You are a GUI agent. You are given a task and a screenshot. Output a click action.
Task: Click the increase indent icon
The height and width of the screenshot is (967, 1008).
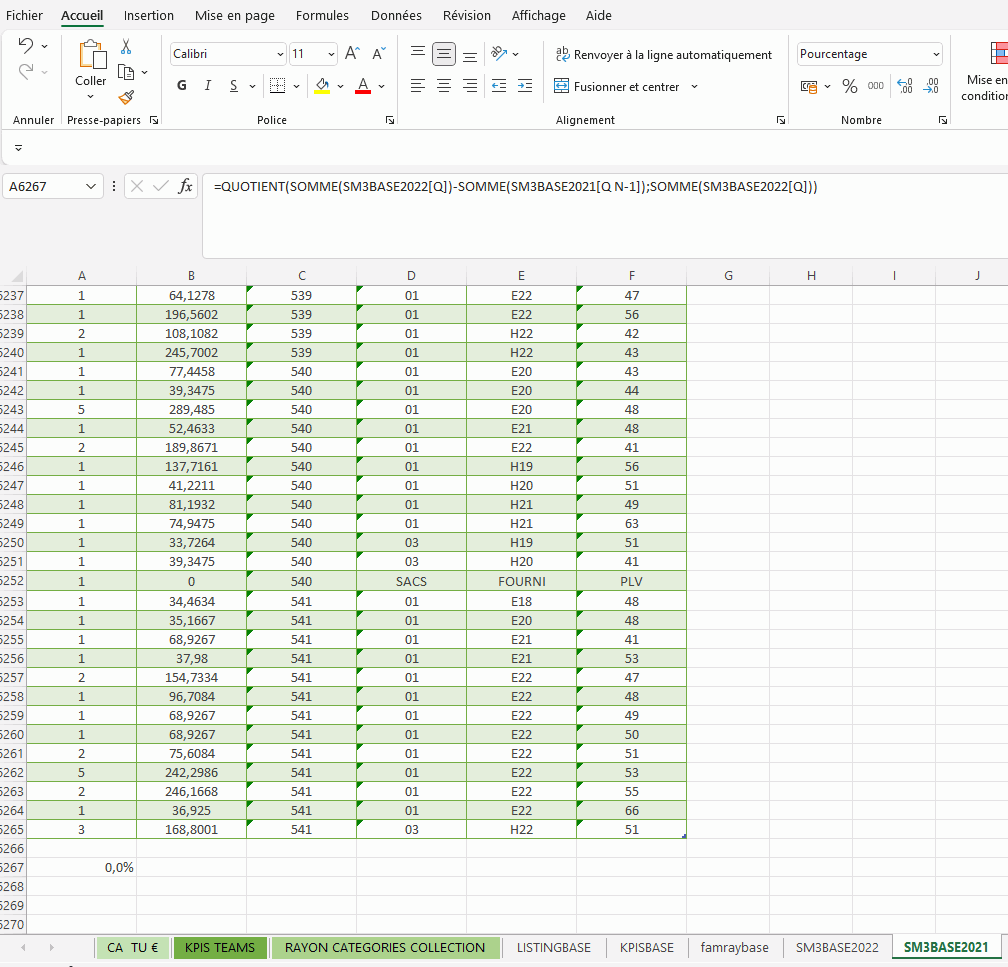coord(525,86)
